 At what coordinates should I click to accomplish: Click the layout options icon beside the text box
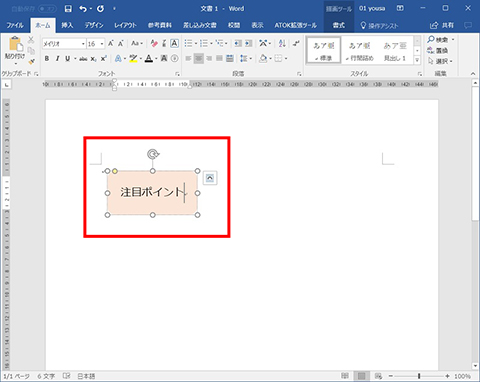point(210,178)
